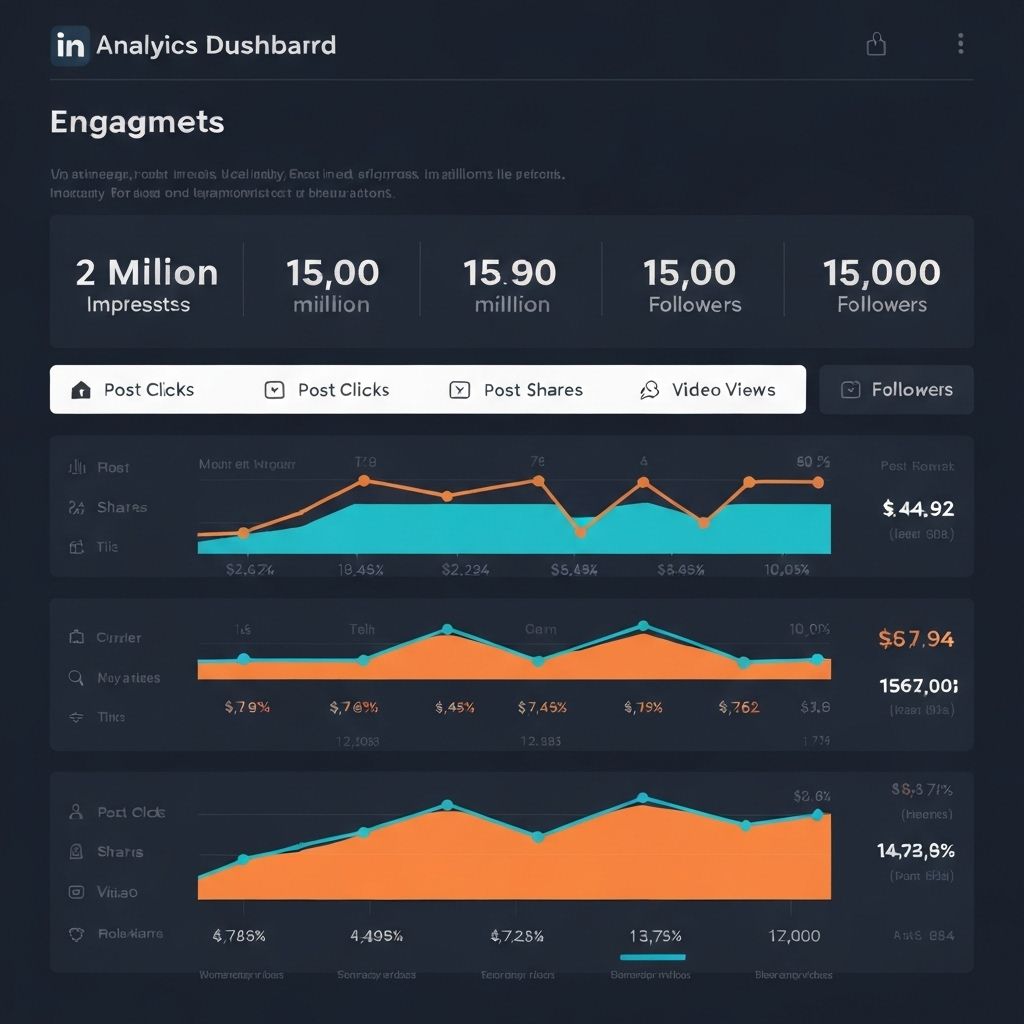1024x1024 pixels.
Task: Click the Followers button
Action: (896, 390)
